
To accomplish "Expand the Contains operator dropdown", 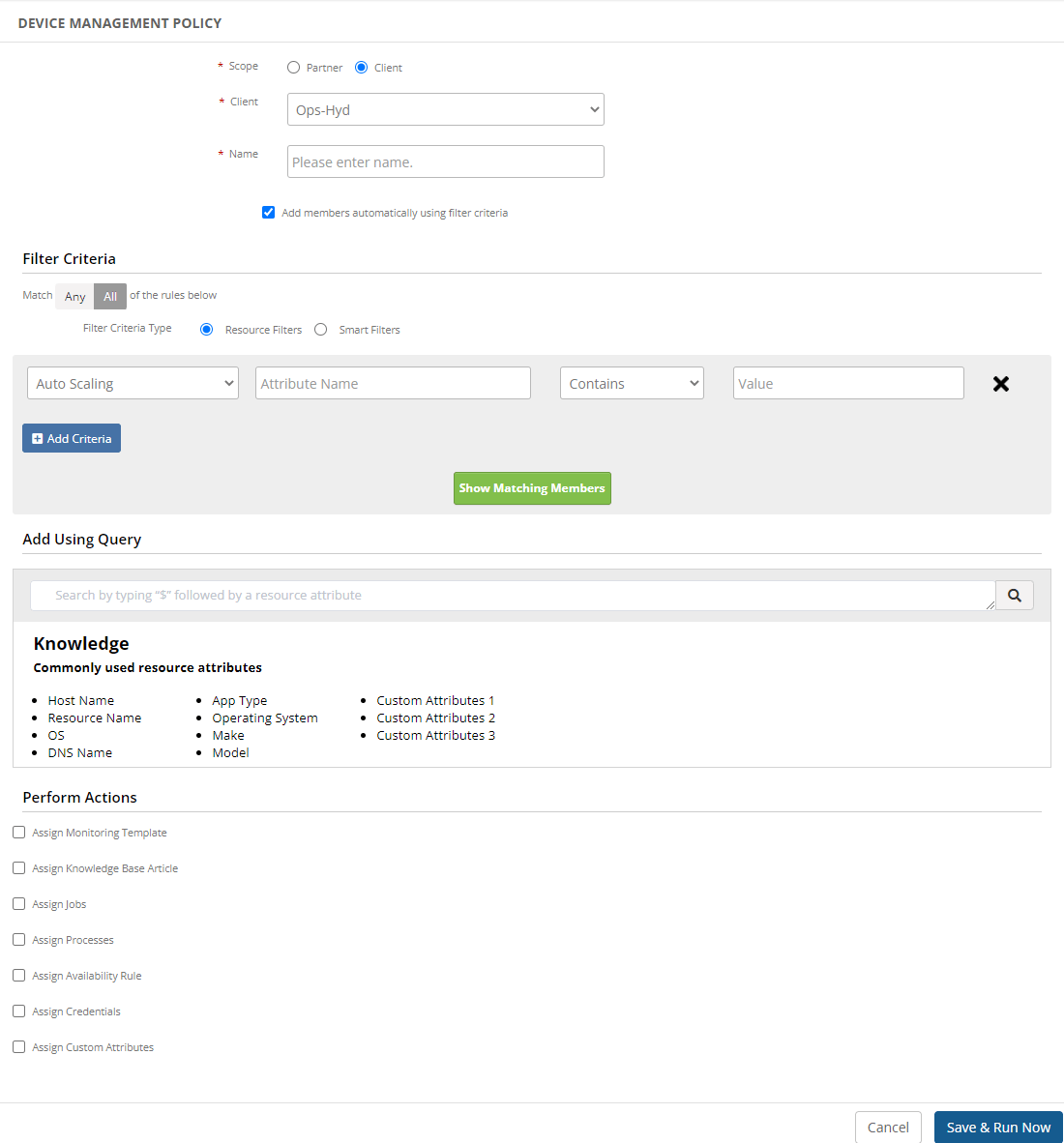I will coord(632,383).
